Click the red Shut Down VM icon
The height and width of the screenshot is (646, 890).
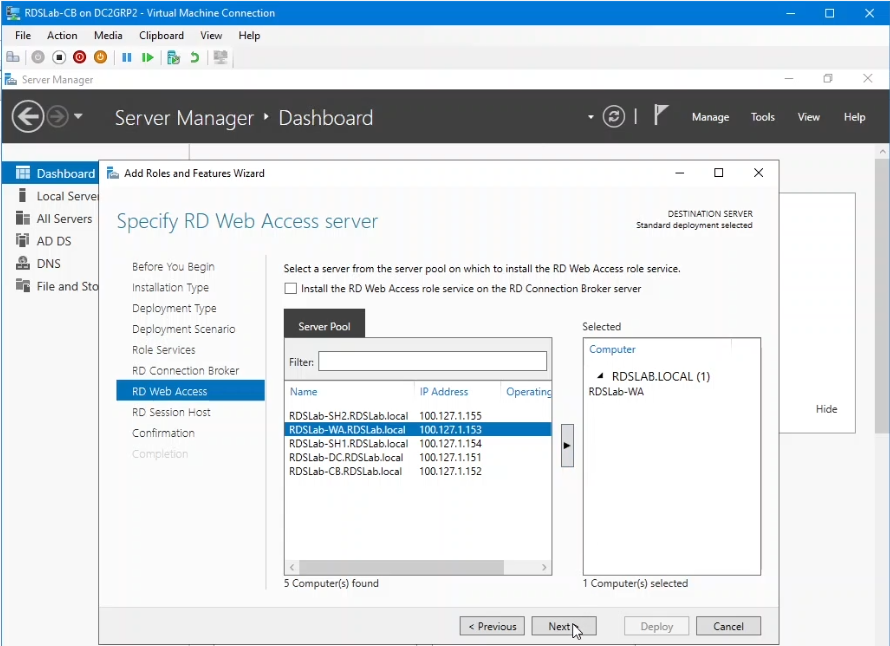tap(79, 57)
